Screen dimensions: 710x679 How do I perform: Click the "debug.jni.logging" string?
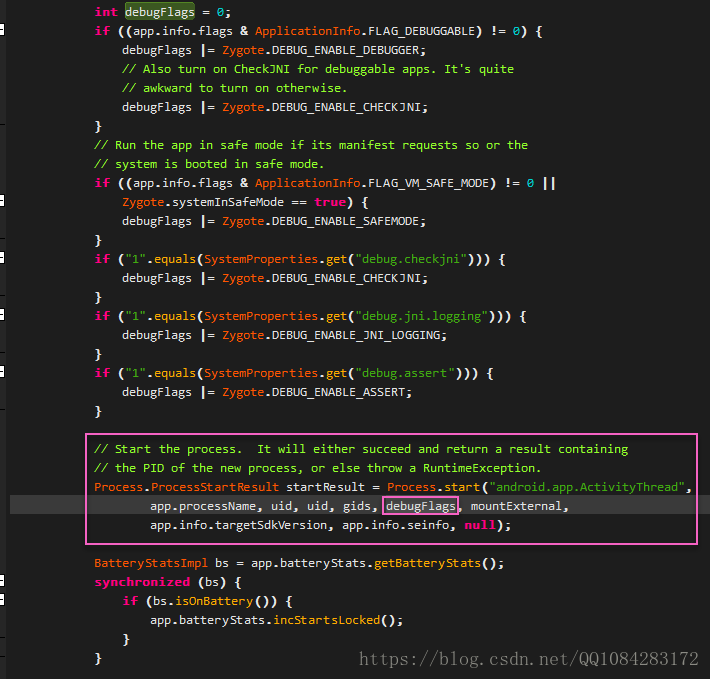tap(422, 316)
